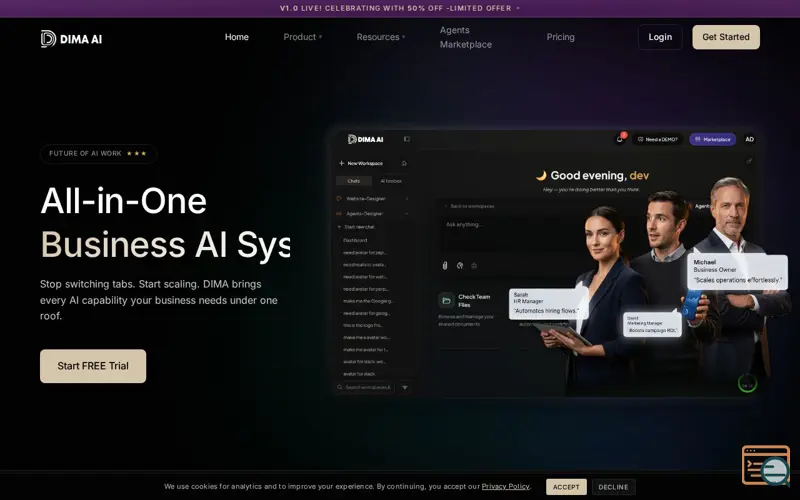Open the Pricing page from the navigation

tap(560, 37)
